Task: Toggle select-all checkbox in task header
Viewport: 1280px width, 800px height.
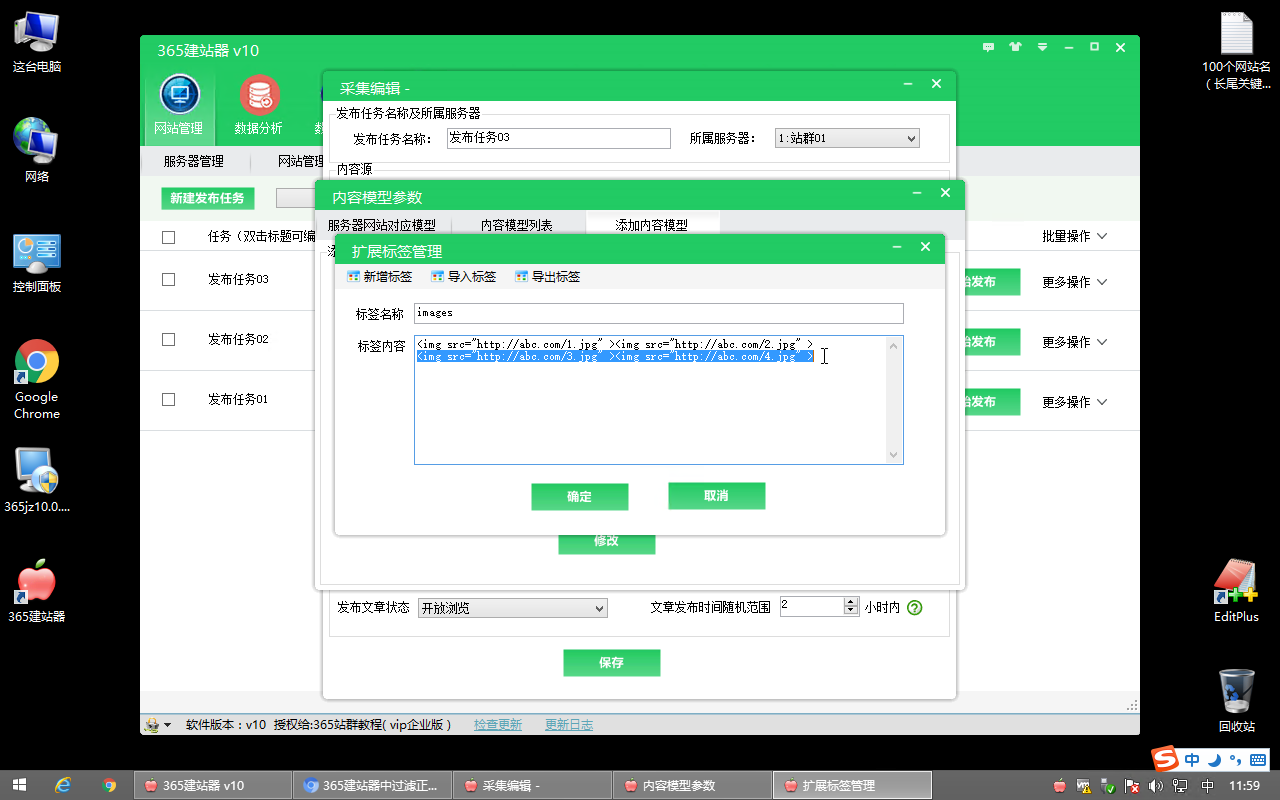Action: pyautogui.click(x=168, y=237)
